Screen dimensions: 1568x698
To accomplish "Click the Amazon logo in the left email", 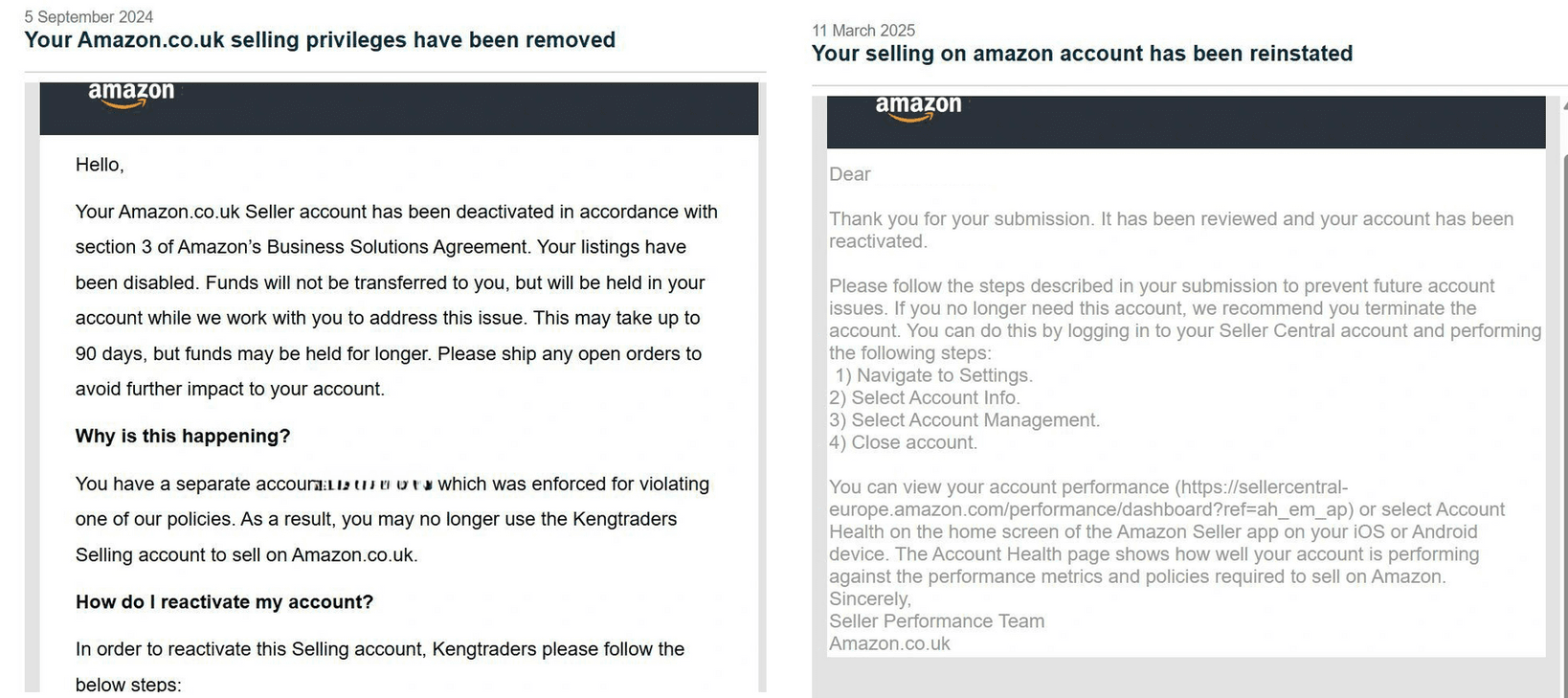I will [131, 94].
